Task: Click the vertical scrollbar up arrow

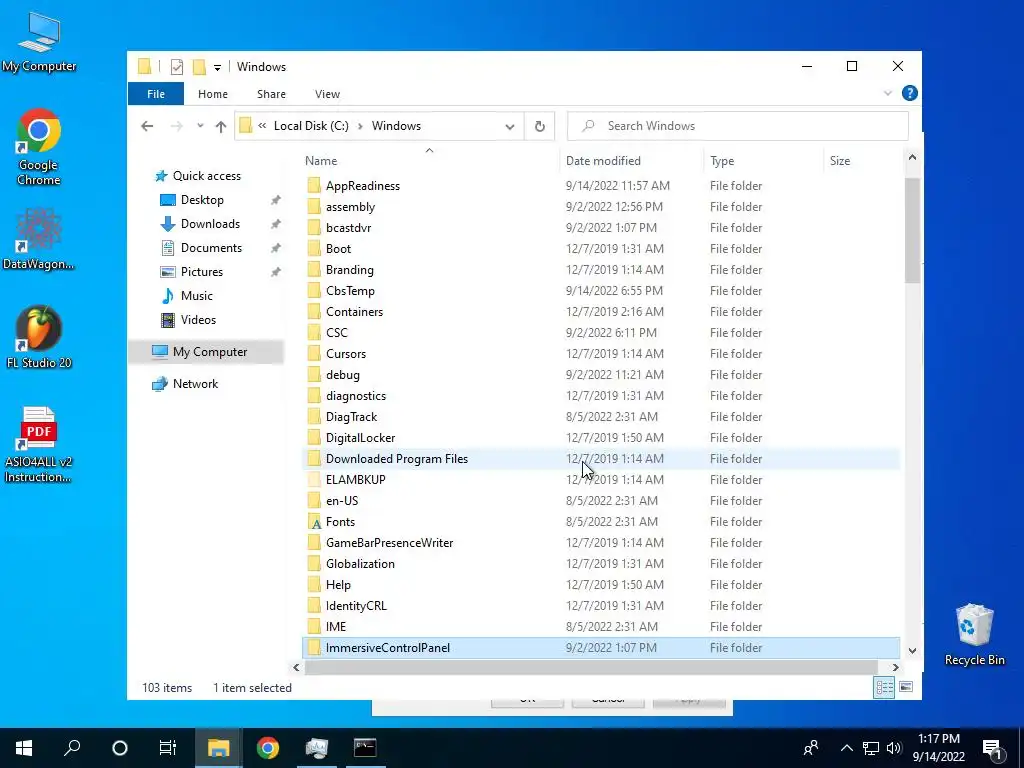Action: pos(912,157)
